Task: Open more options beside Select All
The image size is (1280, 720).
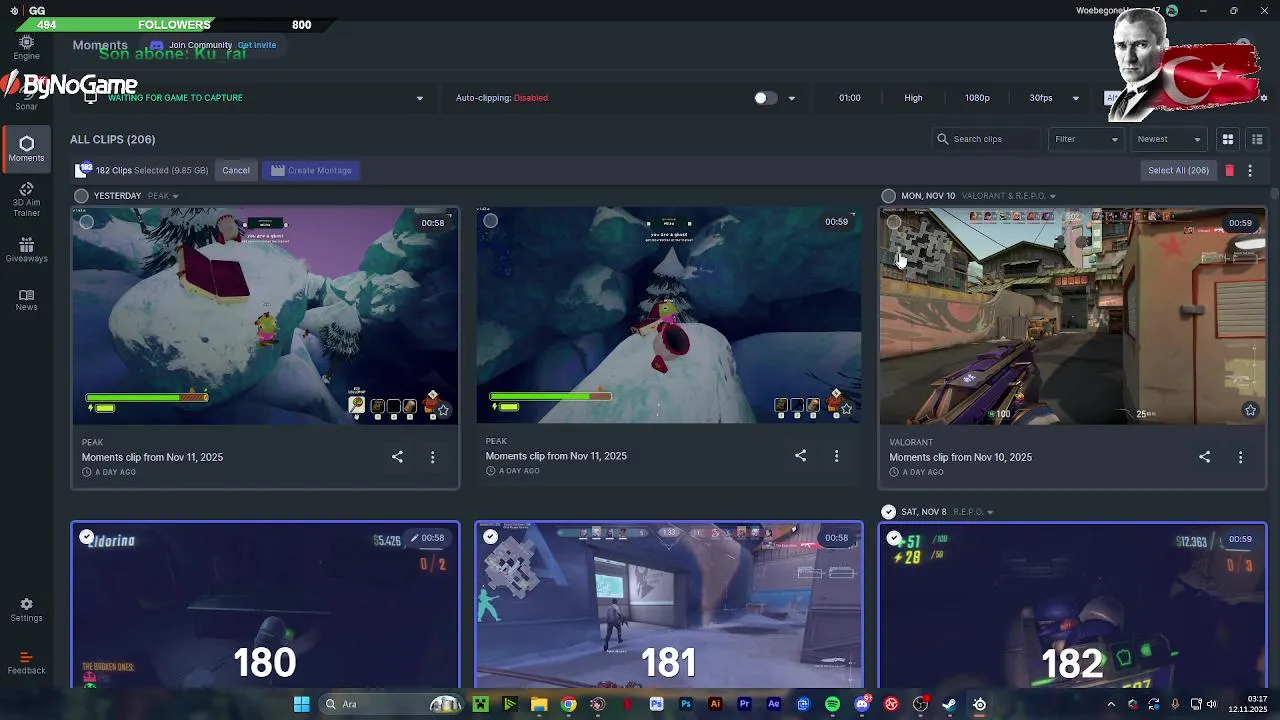Action: pyautogui.click(x=1250, y=170)
